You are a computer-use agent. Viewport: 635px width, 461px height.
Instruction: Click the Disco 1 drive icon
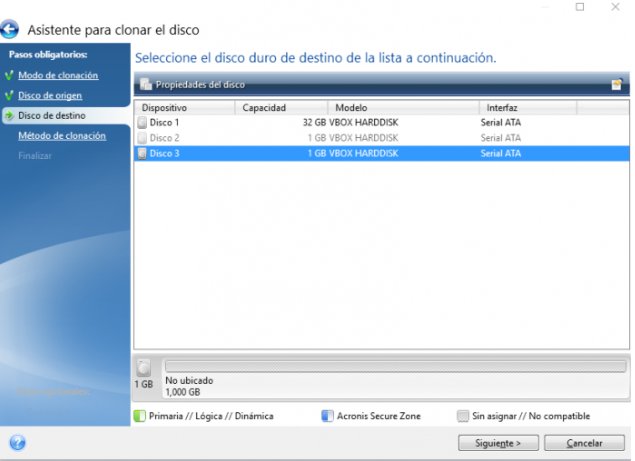142,122
